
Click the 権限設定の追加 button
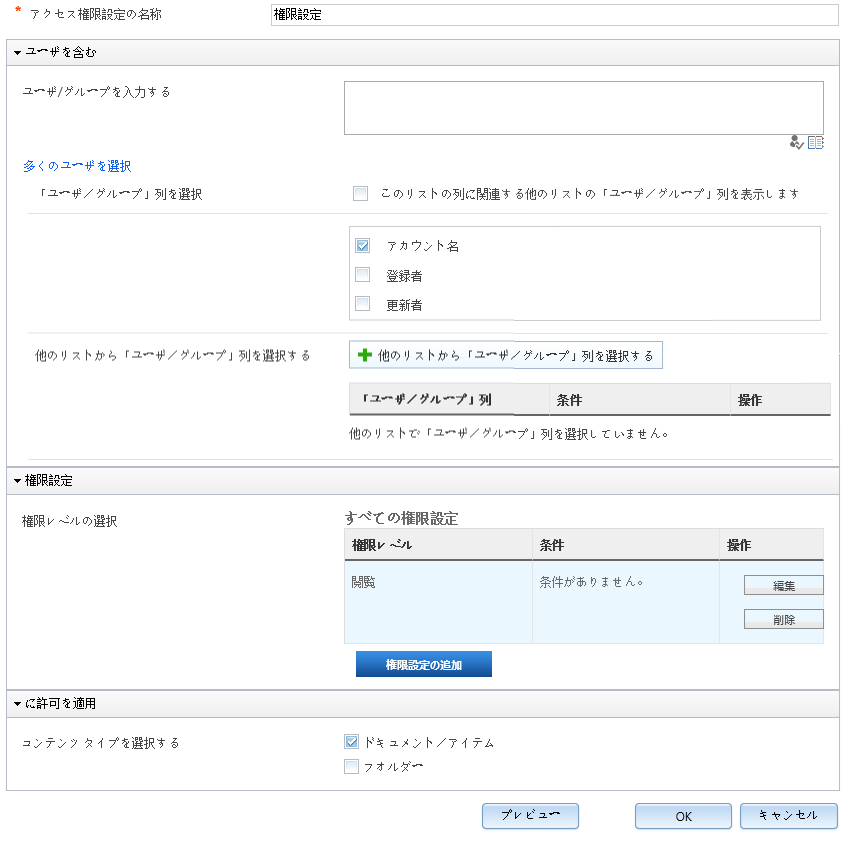pyautogui.click(x=424, y=665)
